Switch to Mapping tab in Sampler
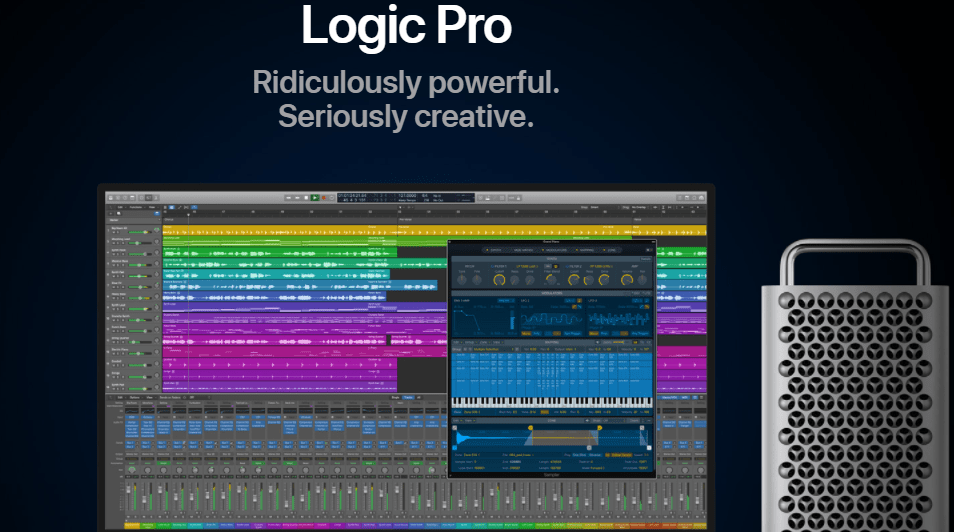This screenshot has width=954, height=532. (585, 250)
